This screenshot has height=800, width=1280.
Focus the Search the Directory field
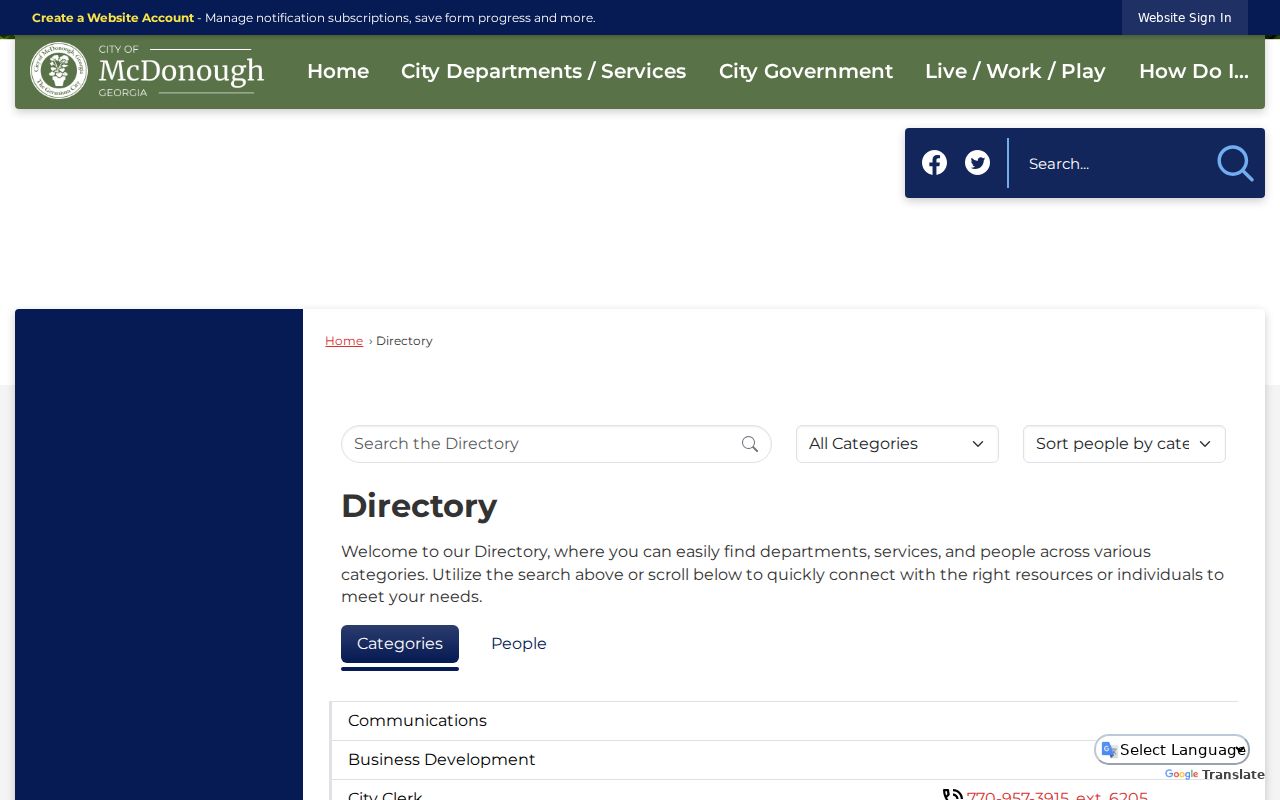pyautogui.click(x=556, y=444)
